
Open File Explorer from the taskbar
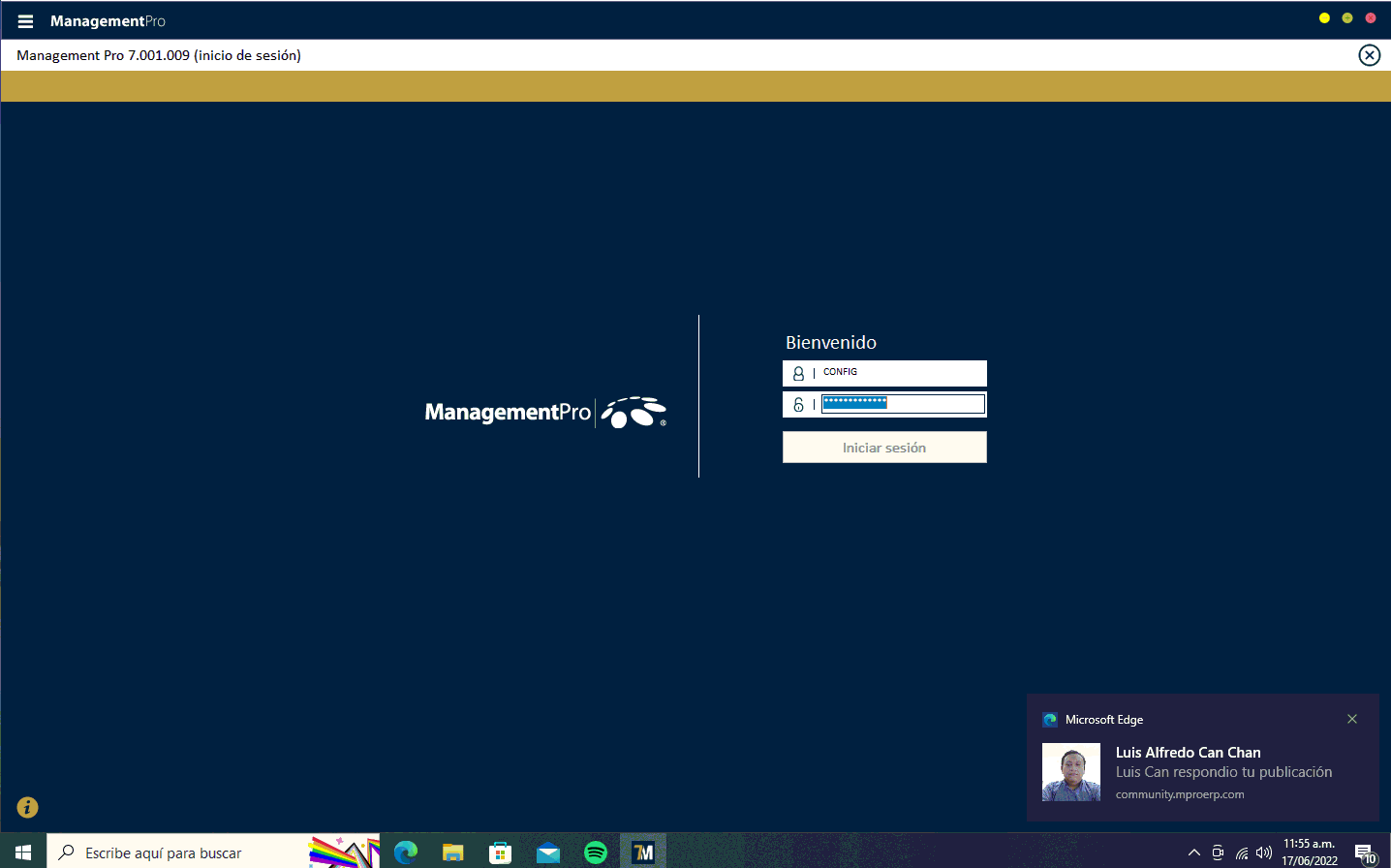coord(453,852)
